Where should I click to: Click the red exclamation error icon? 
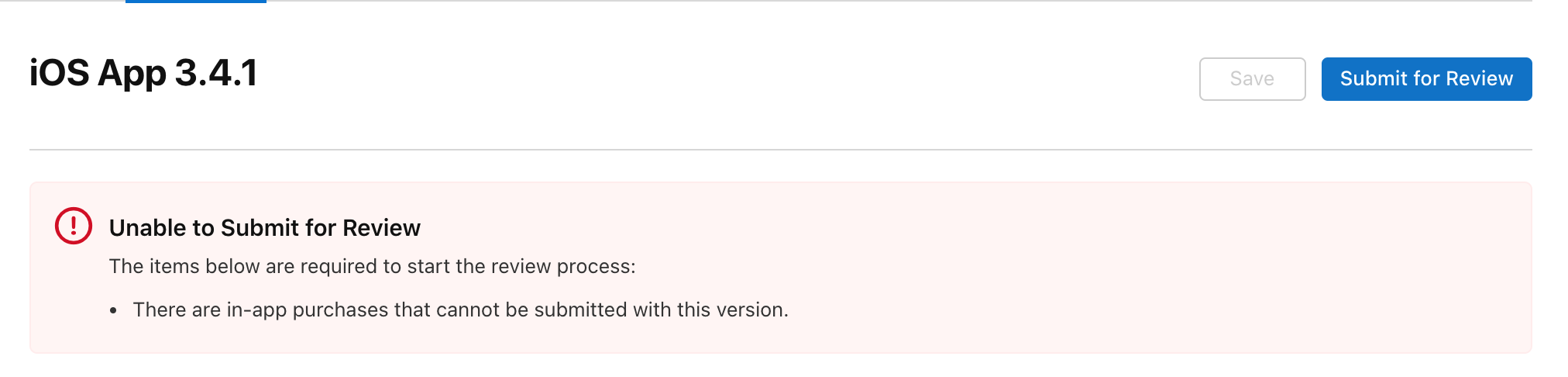pos(74,226)
